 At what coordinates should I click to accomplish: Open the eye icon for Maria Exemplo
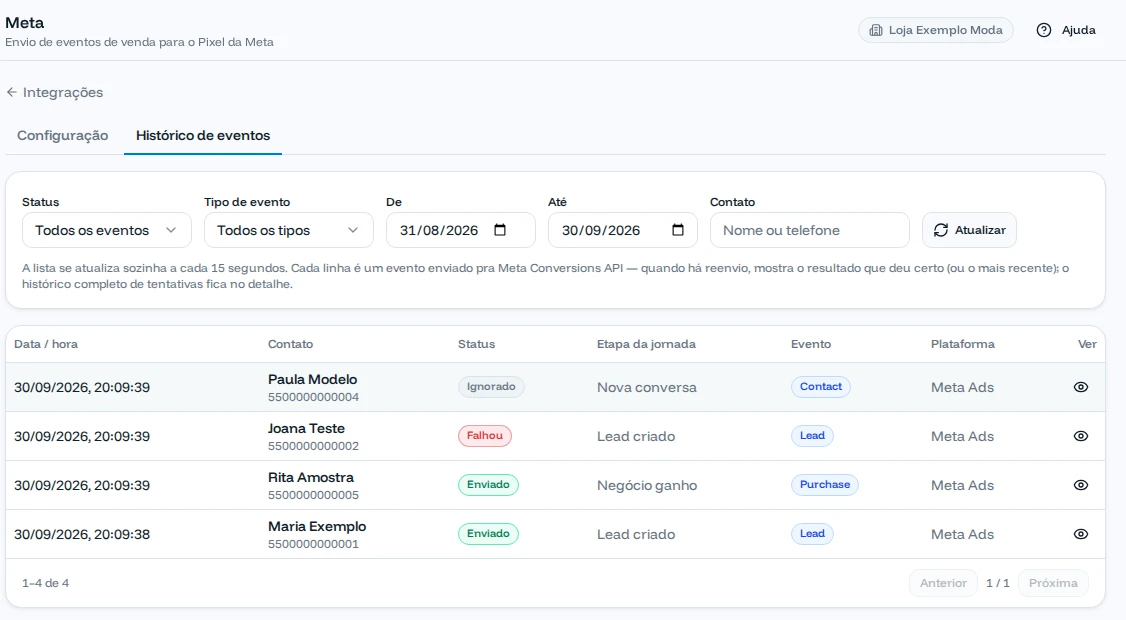pos(1081,534)
